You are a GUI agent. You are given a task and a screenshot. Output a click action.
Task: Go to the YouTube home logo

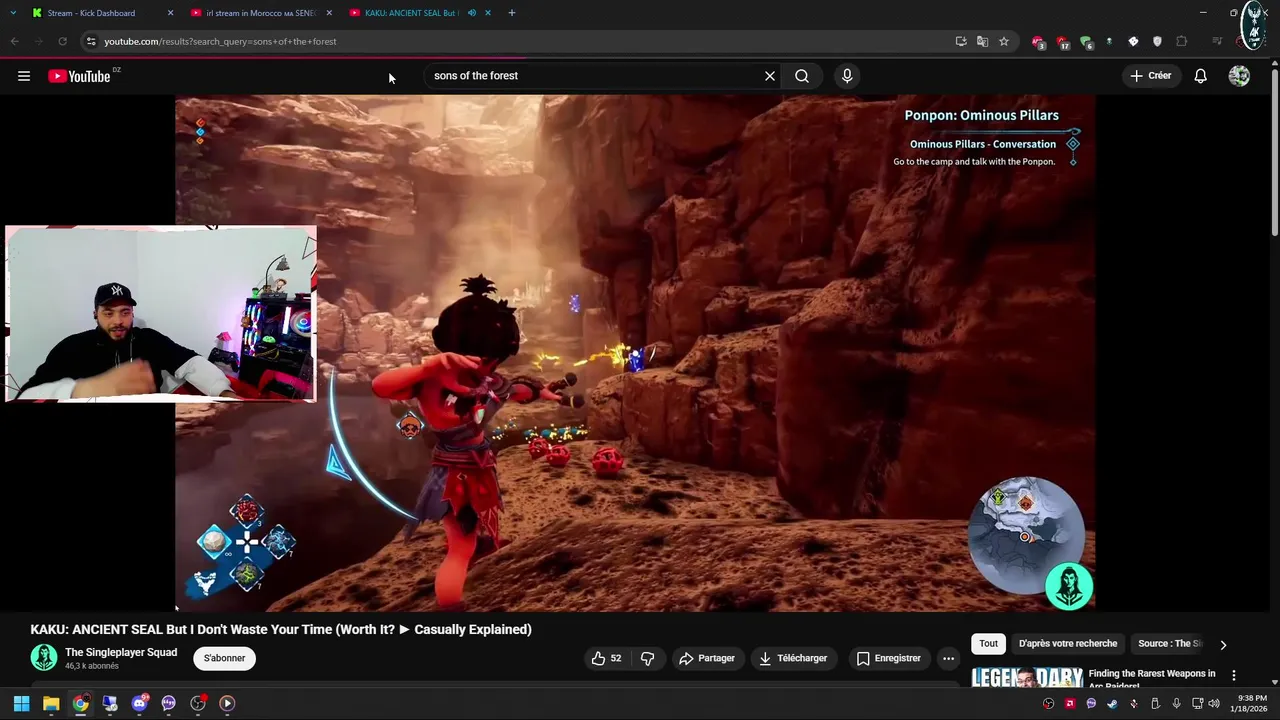(79, 76)
